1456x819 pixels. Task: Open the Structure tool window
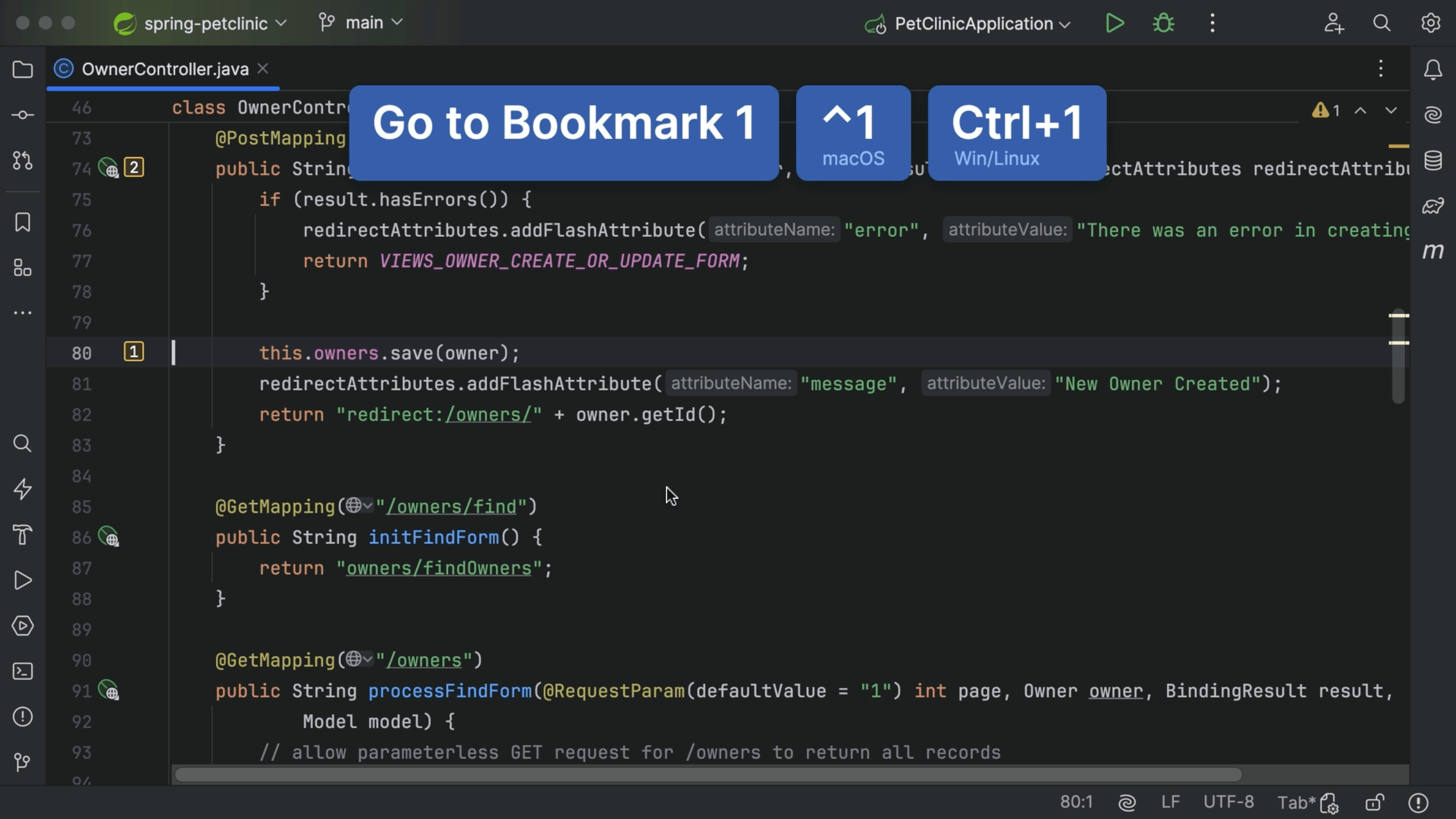point(23,268)
